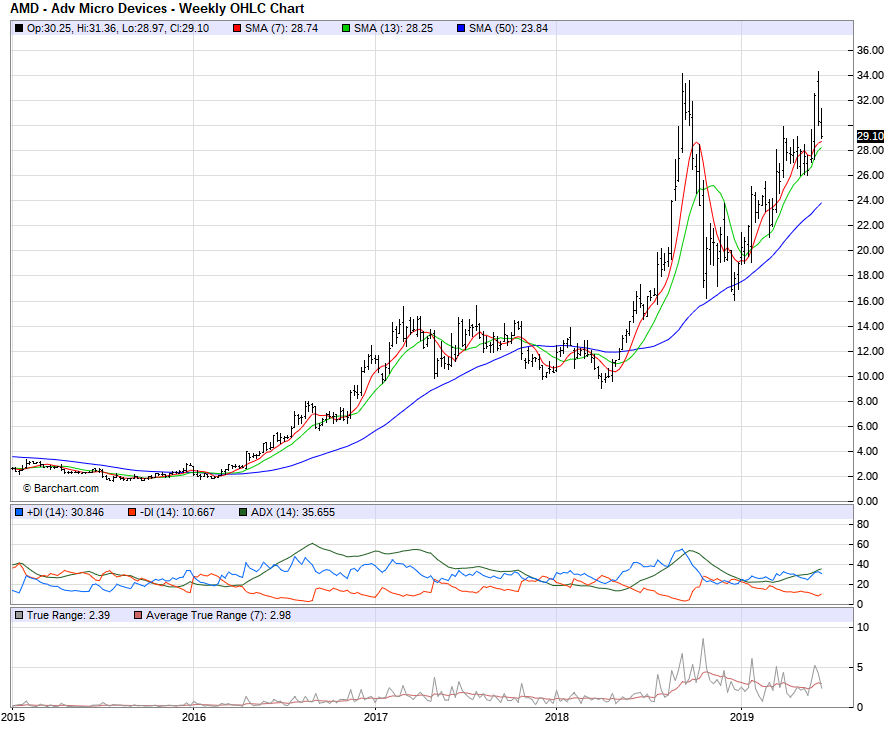Click the -DI (14): 10.667 label
The width and height of the screenshot is (895, 748).
coord(177,512)
